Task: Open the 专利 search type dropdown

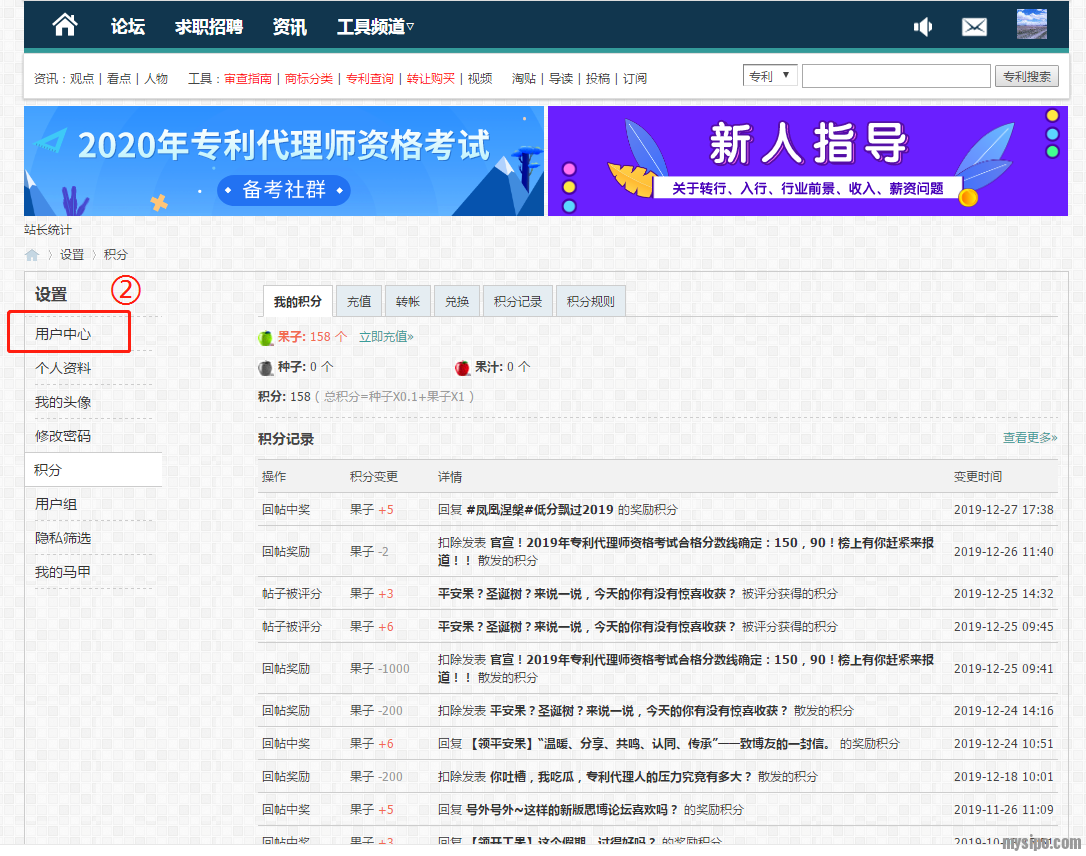Action: tap(769, 76)
